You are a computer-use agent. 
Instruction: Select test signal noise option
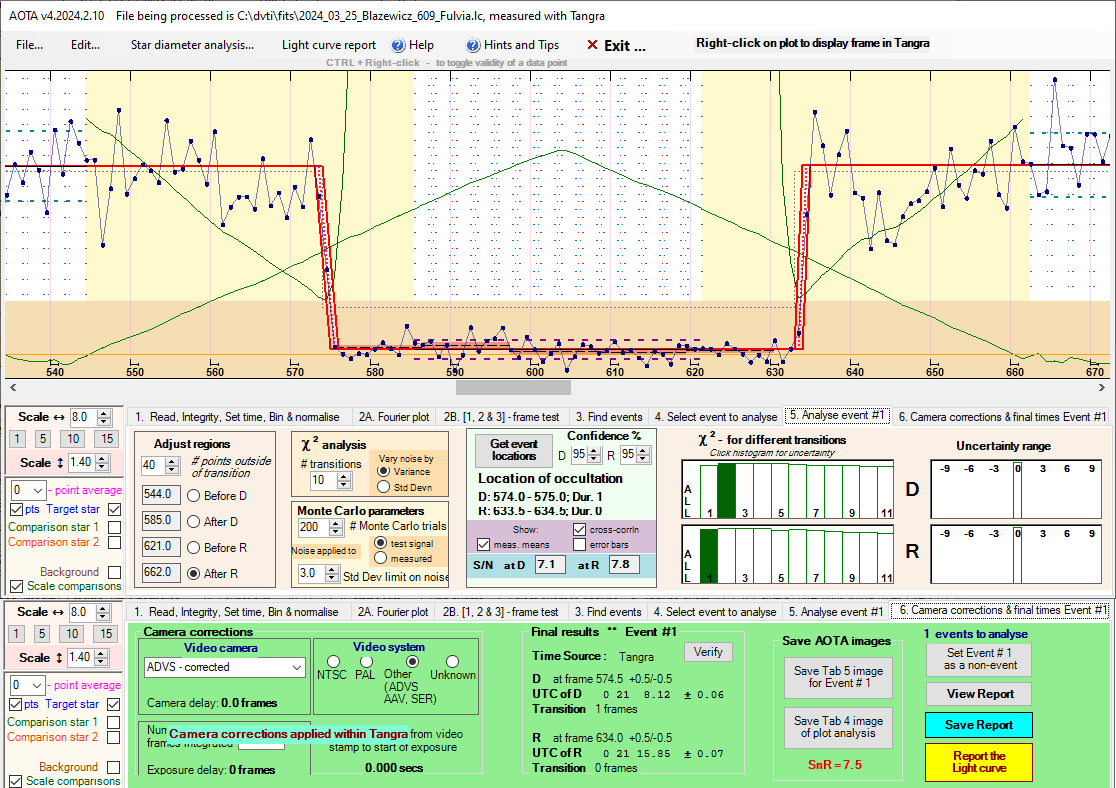tap(381, 543)
